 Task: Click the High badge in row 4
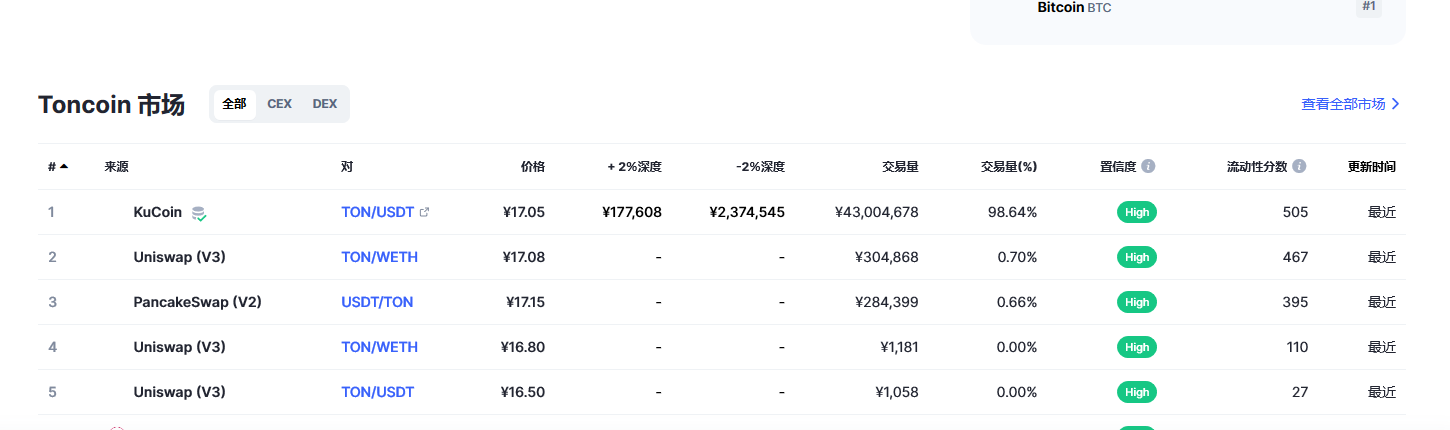1137,347
